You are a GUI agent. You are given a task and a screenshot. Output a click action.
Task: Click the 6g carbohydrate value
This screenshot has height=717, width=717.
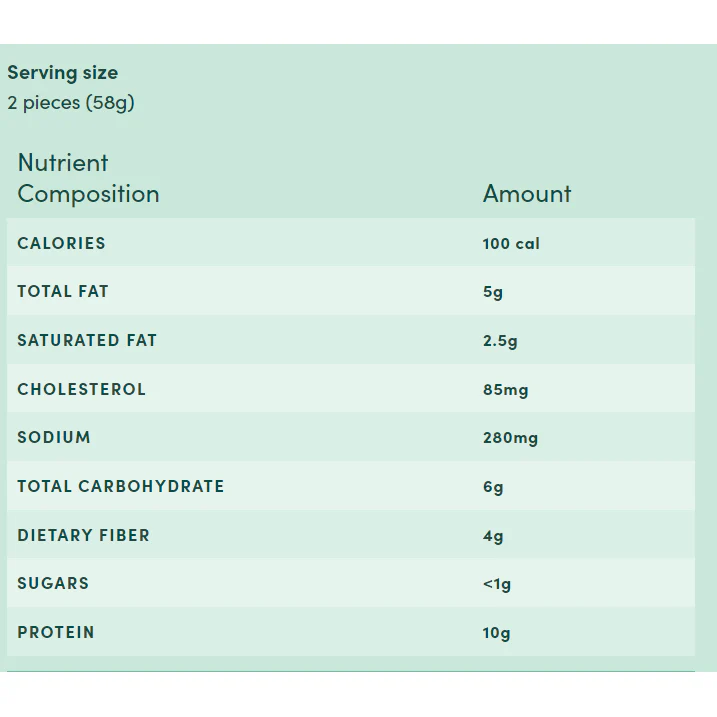click(x=493, y=488)
